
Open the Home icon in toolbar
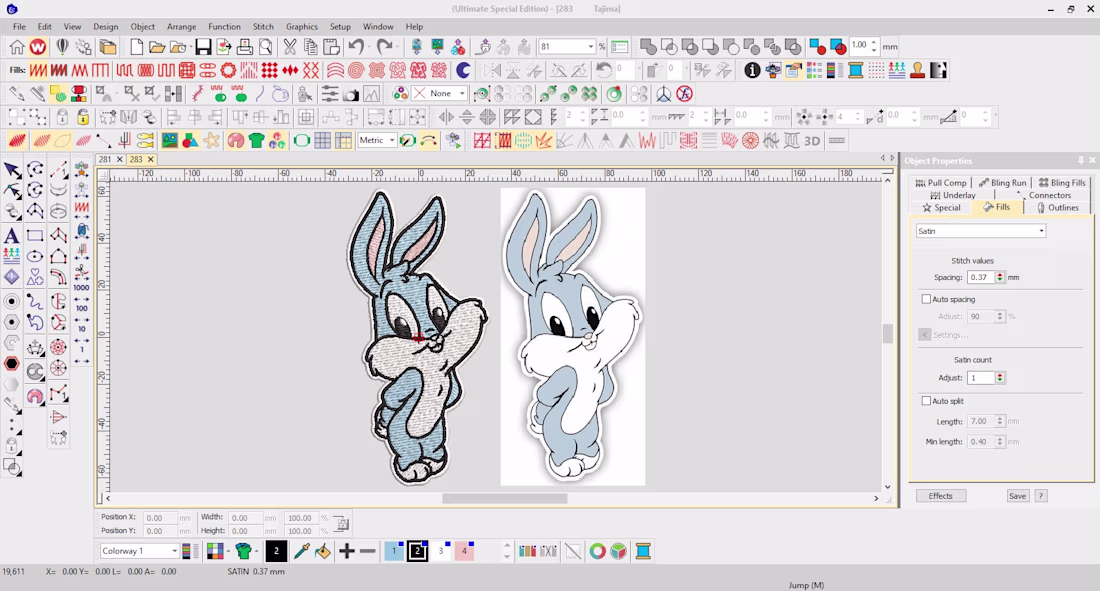pyautogui.click(x=16, y=47)
